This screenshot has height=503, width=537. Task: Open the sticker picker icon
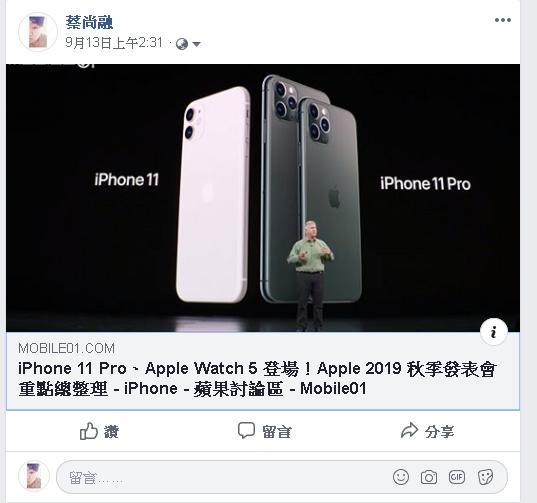click(x=485, y=477)
